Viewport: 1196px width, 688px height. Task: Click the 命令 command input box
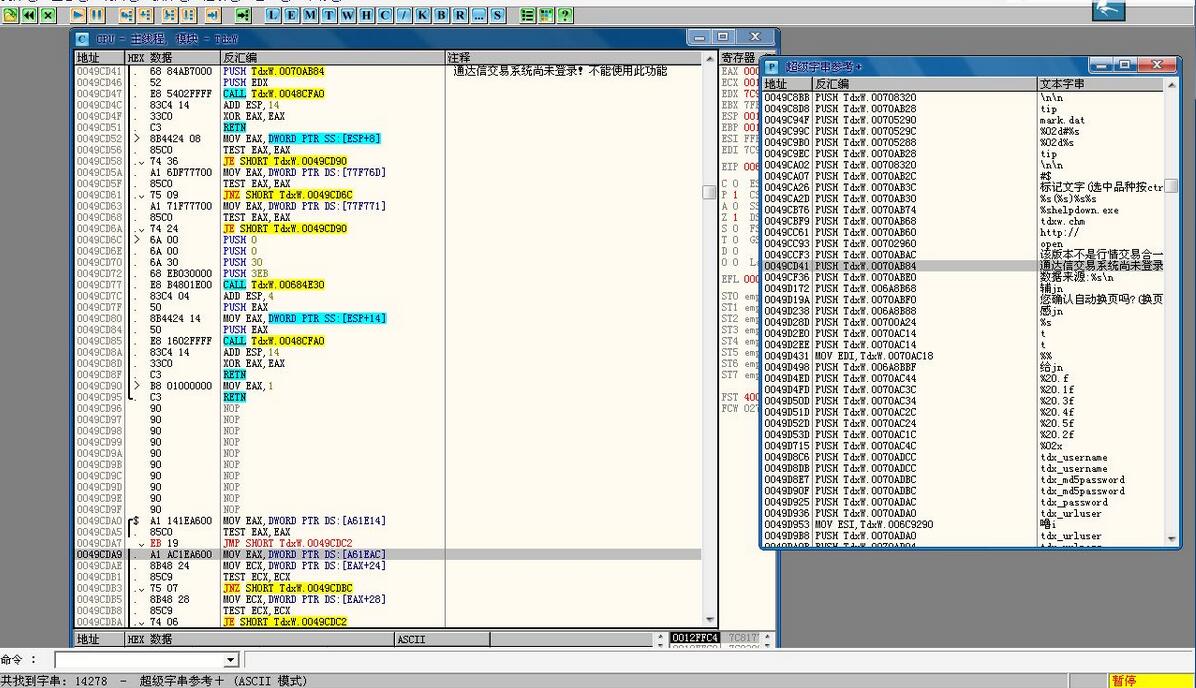(140, 660)
